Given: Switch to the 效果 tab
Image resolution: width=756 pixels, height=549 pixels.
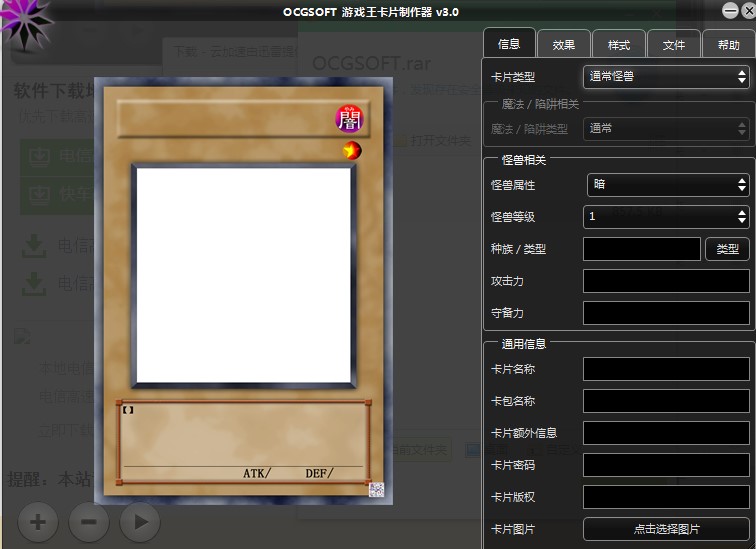Looking at the screenshot, I should click(563, 44).
